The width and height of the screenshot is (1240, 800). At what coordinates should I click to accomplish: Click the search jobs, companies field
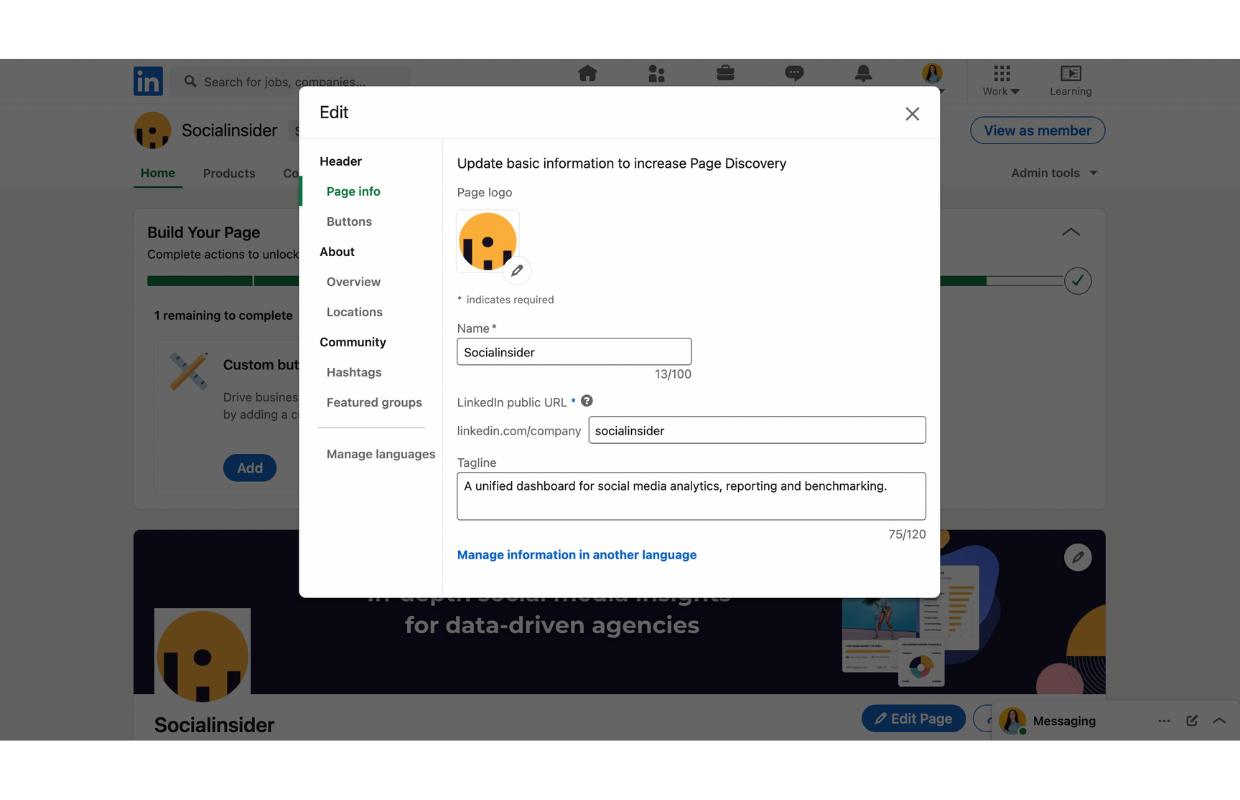tap(290, 81)
